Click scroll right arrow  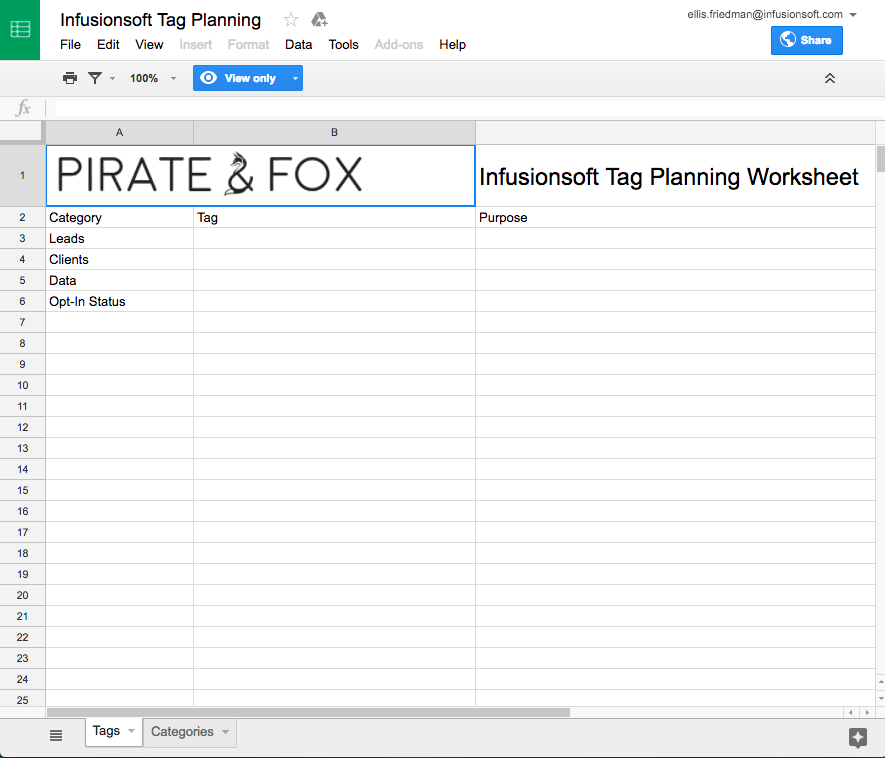868,712
